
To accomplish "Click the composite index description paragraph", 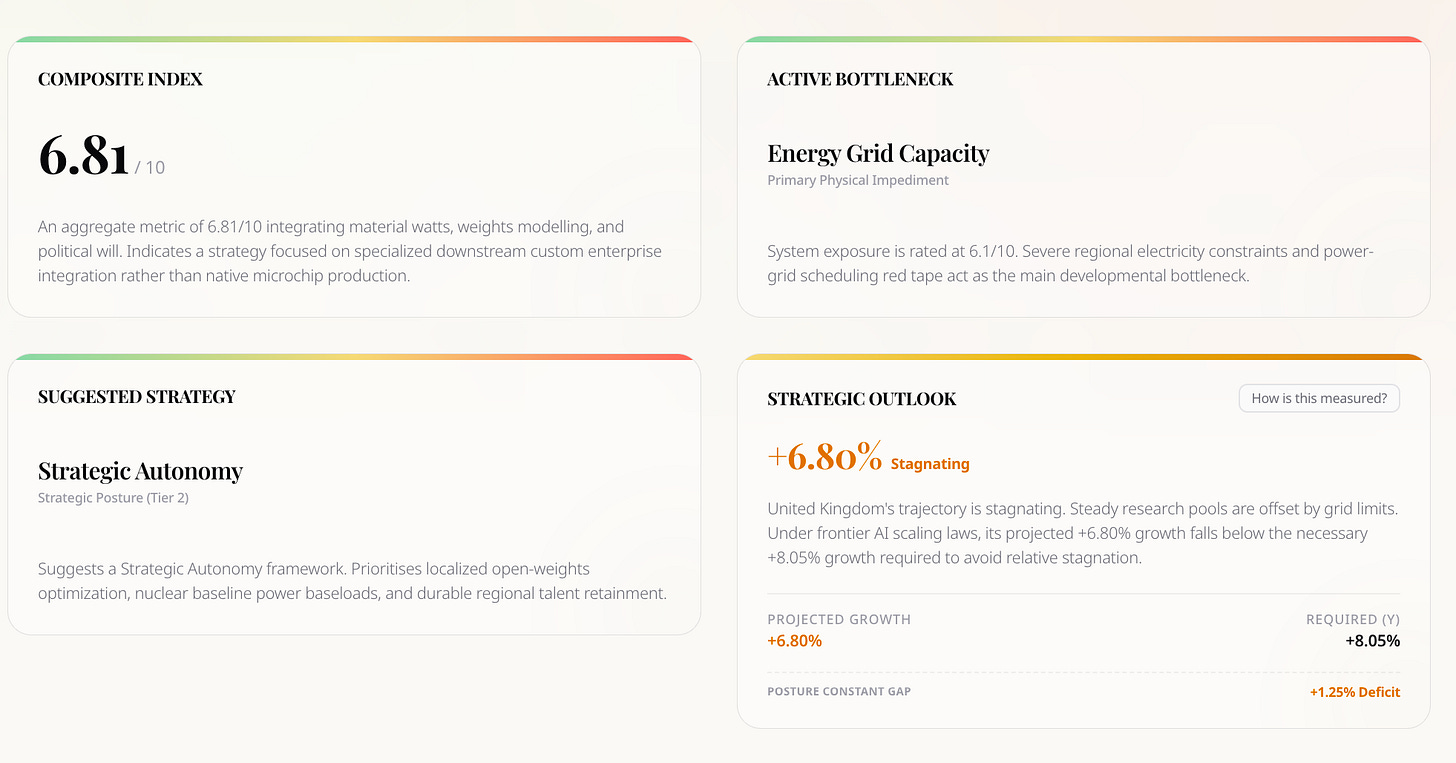I will (350, 251).
